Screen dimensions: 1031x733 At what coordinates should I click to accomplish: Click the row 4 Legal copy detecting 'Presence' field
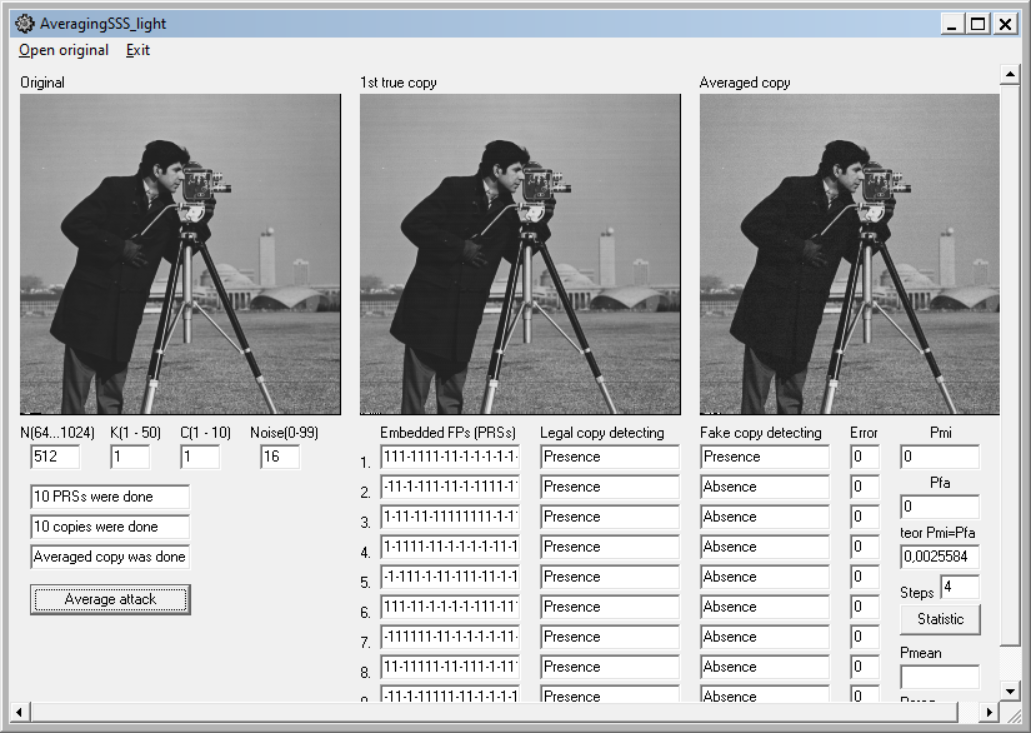[610, 547]
